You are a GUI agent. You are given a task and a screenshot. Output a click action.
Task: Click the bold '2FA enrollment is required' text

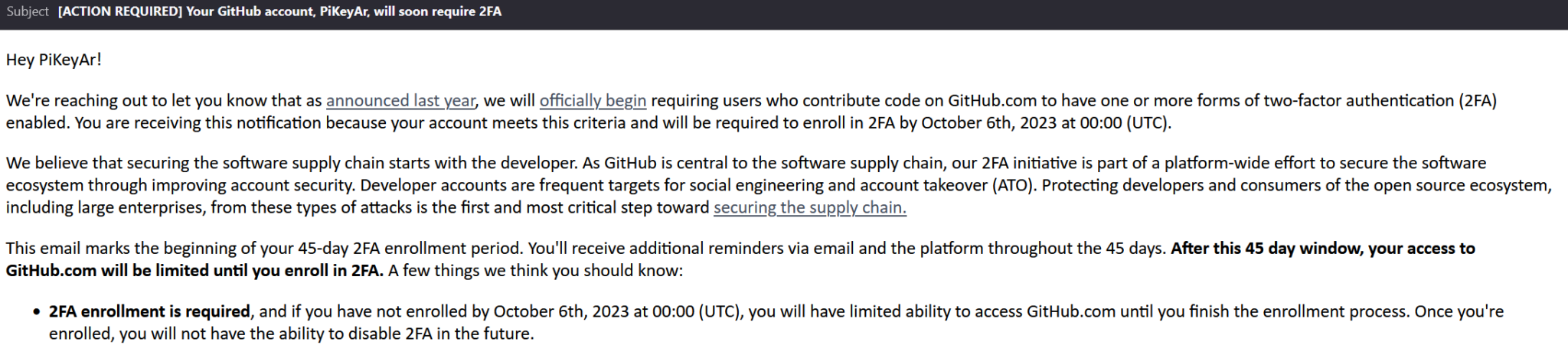(x=149, y=311)
